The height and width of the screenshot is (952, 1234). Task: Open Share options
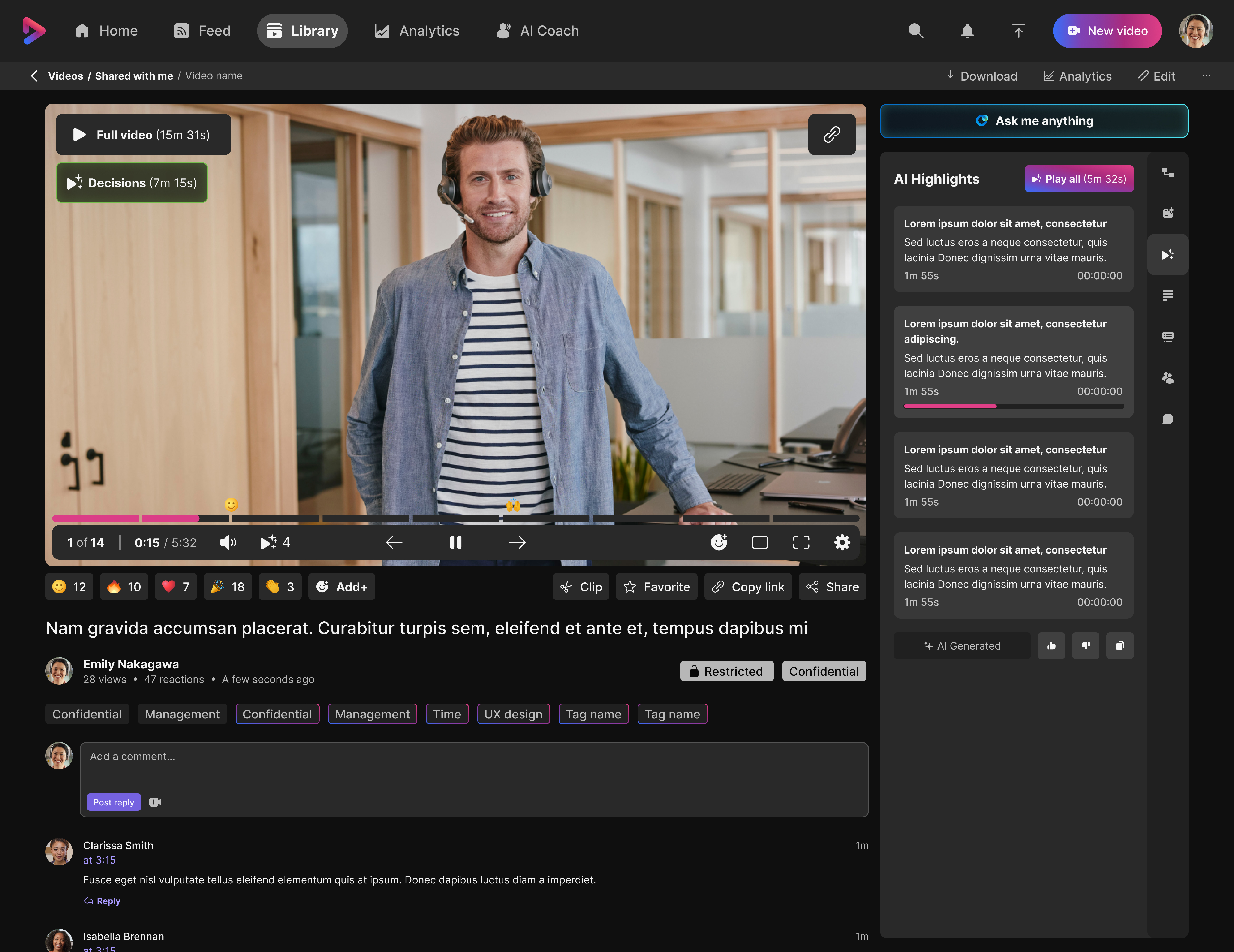832,587
